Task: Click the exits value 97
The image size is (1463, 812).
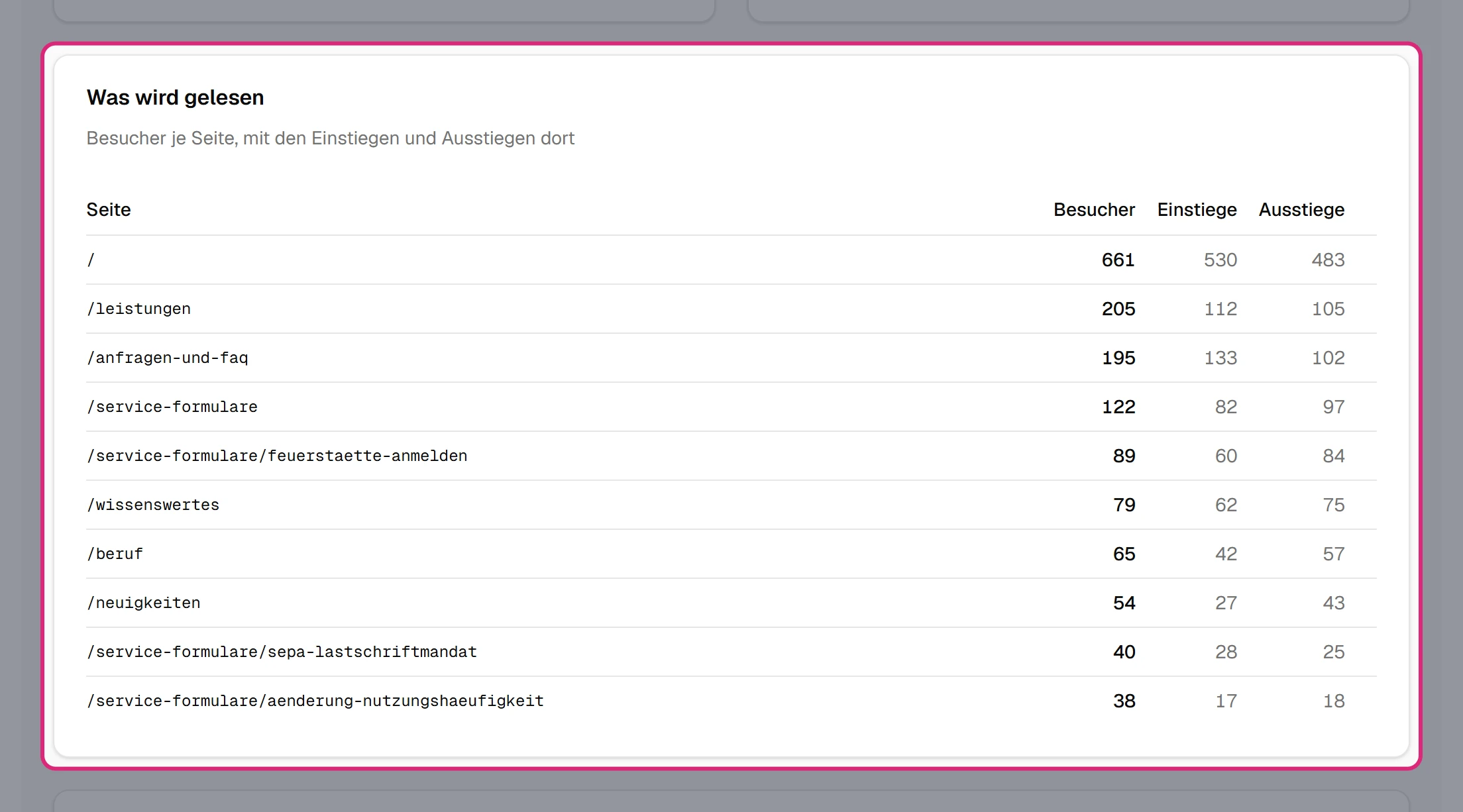Action: coord(1334,407)
